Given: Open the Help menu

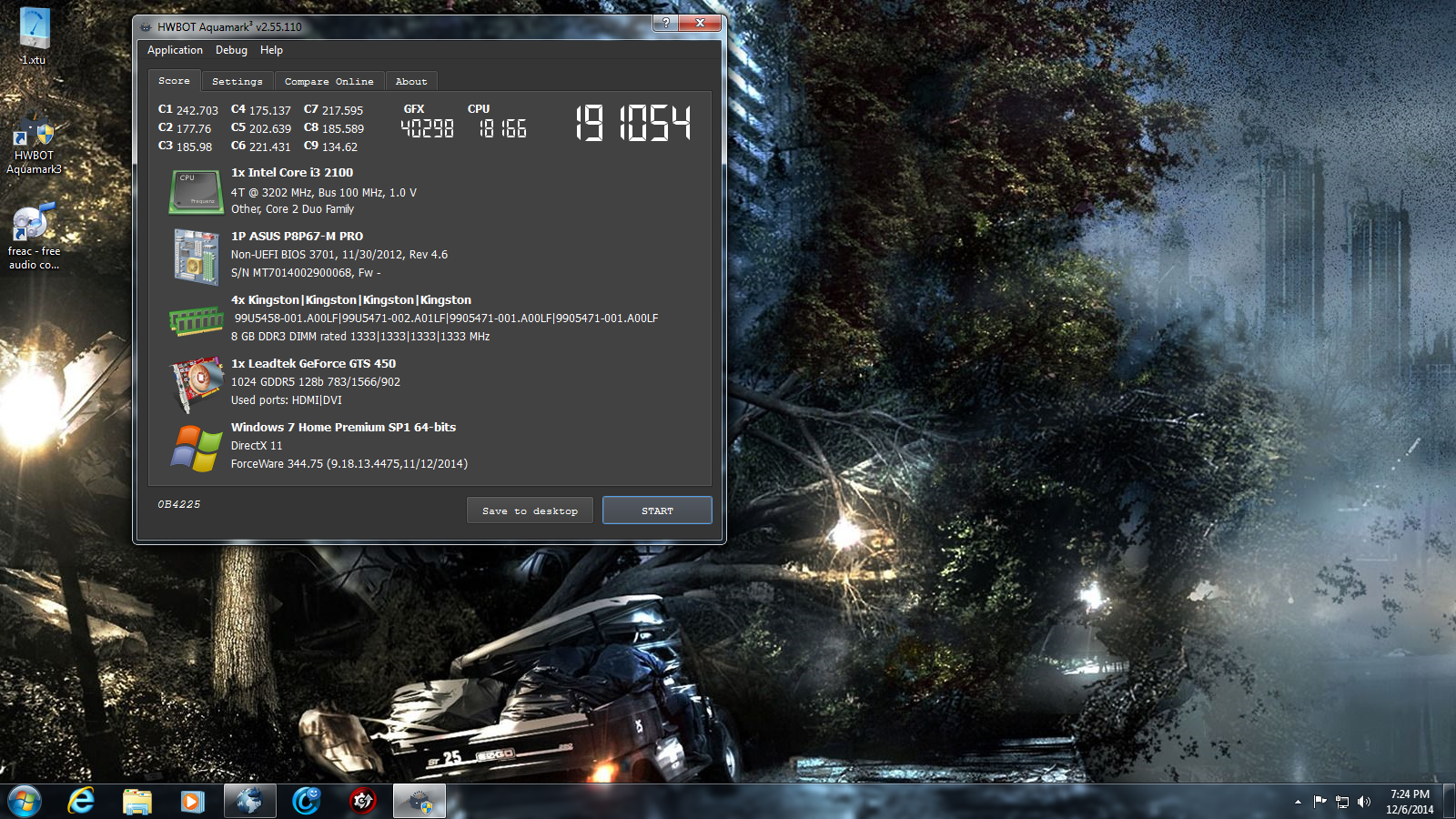Looking at the screenshot, I should click(x=271, y=50).
